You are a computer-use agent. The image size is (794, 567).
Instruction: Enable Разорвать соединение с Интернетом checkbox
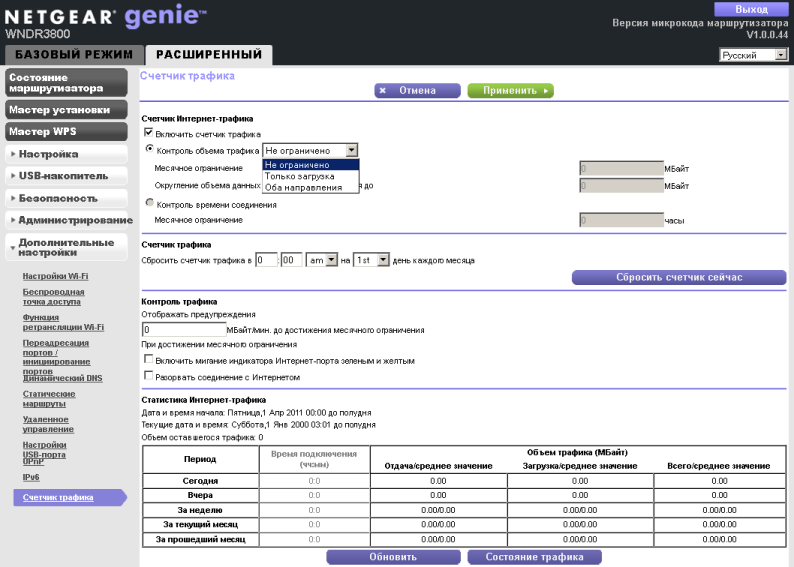pyautogui.click(x=148, y=376)
